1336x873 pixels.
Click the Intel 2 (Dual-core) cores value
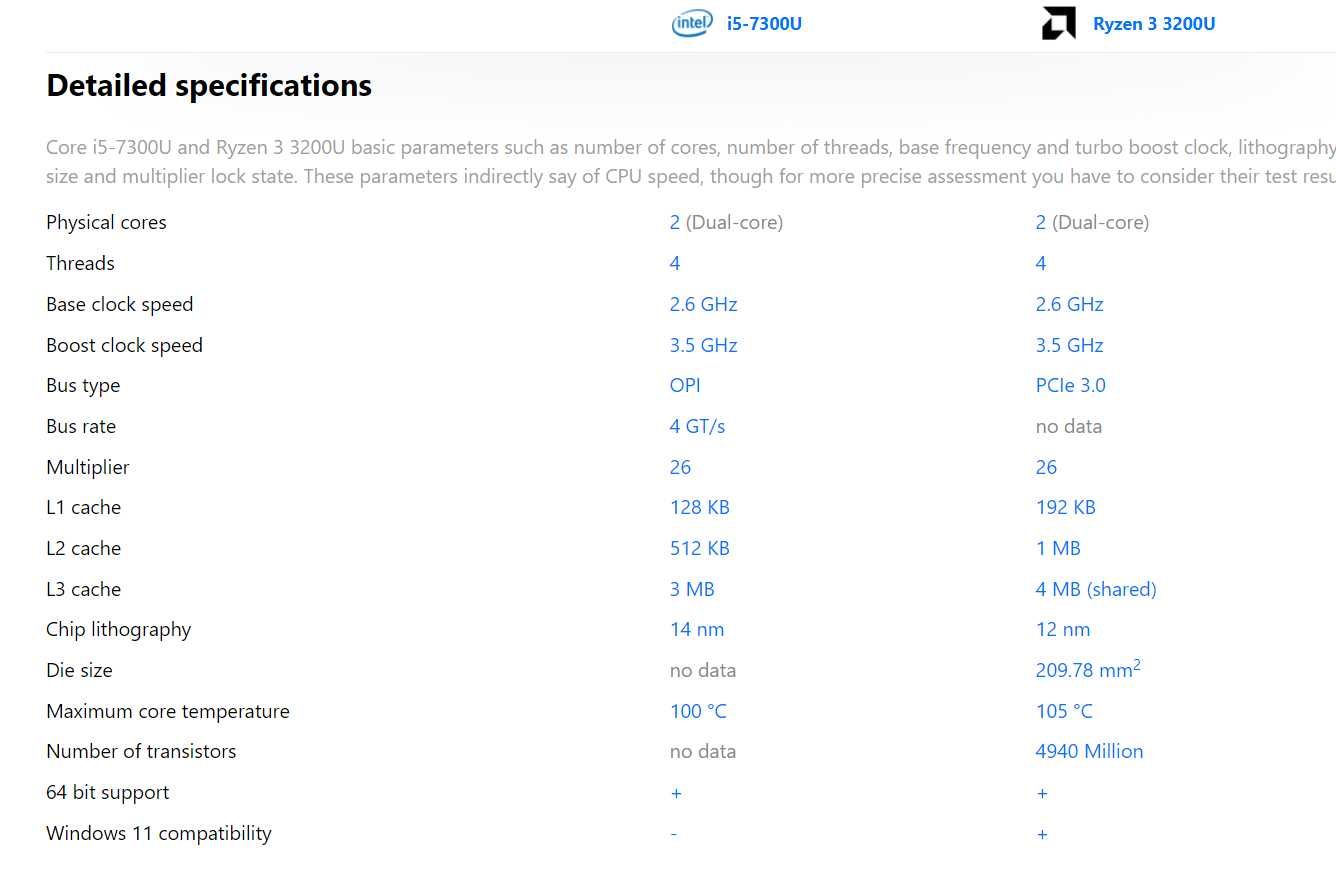(x=726, y=222)
